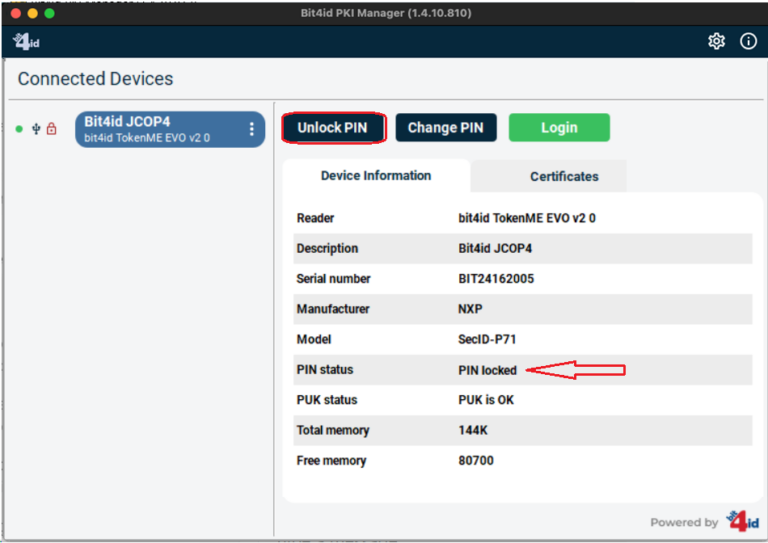The width and height of the screenshot is (768, 543).
Task: Close the Bit4id PKI Manager window
Action: pyautogui.click(x=13, y=13)
